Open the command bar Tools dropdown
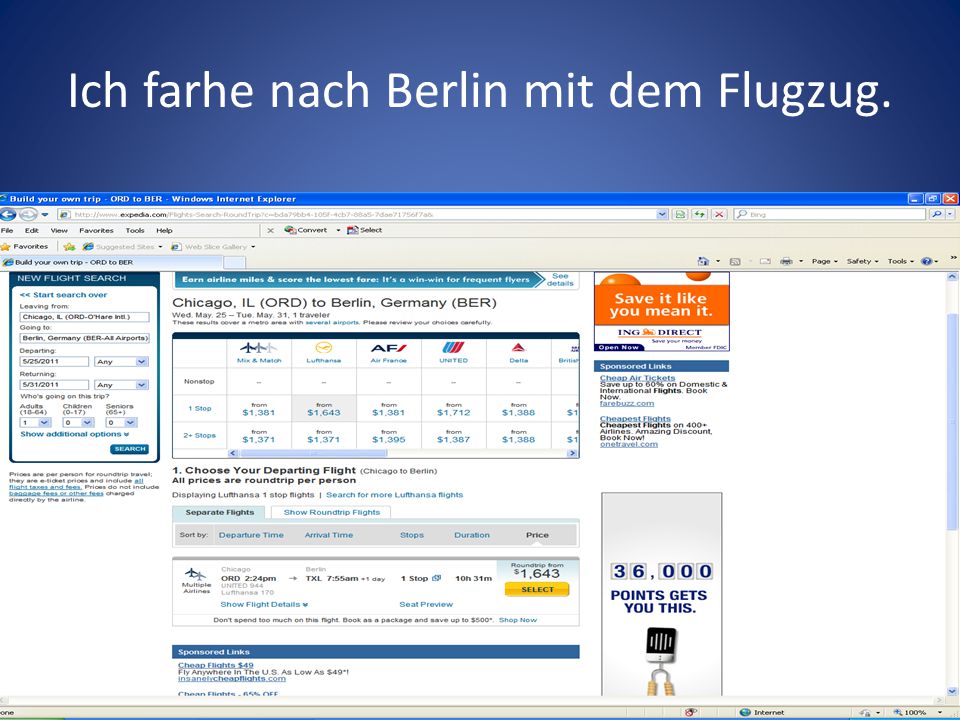Viewport: 960px width, 720px height. [900, 261]
